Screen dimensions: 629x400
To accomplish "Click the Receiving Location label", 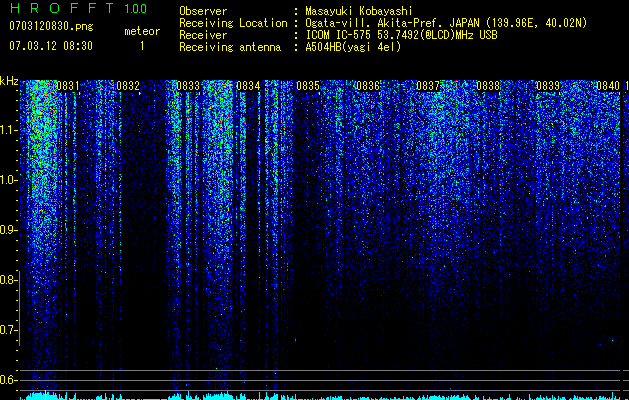I will point(233,23).
